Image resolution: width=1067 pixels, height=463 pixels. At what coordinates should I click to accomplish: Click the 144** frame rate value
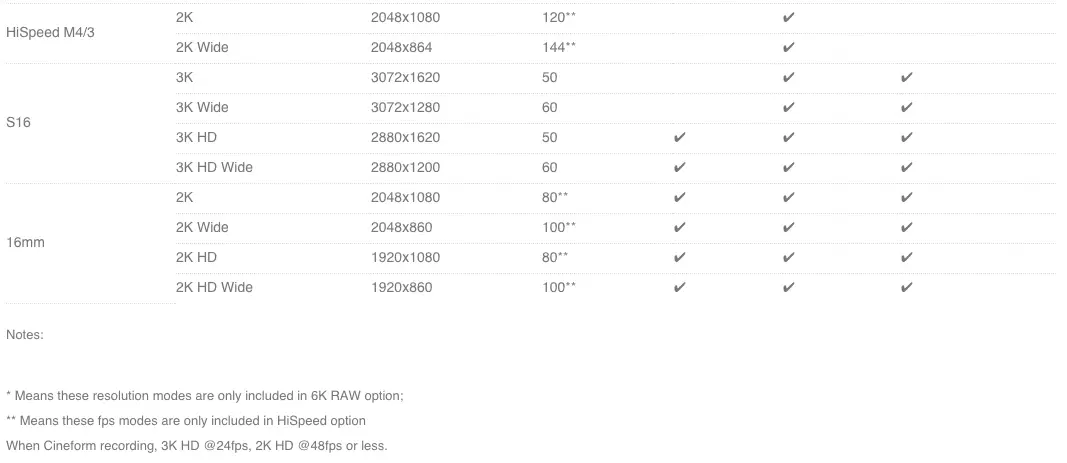coord(559,48)
